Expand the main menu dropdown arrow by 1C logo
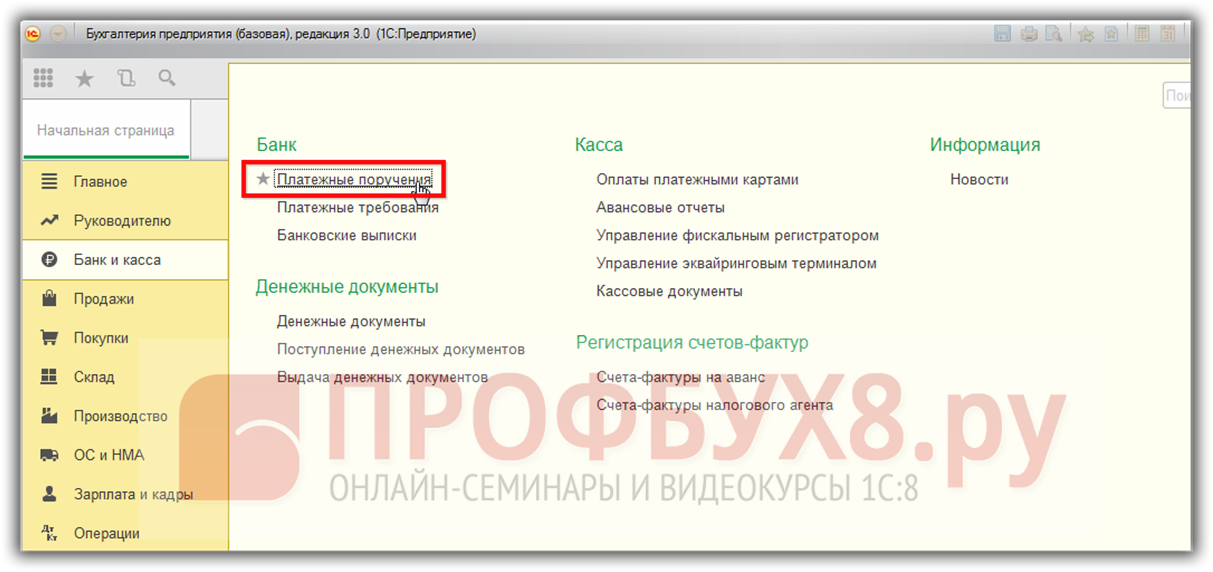This screenshot has width=1213, height=572. (58, 34)
